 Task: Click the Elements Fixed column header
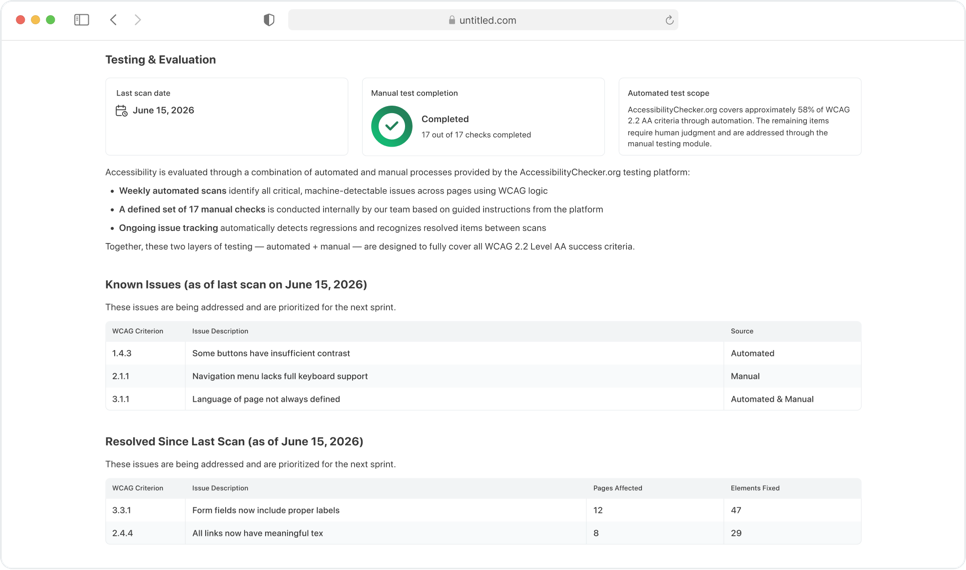755,488
